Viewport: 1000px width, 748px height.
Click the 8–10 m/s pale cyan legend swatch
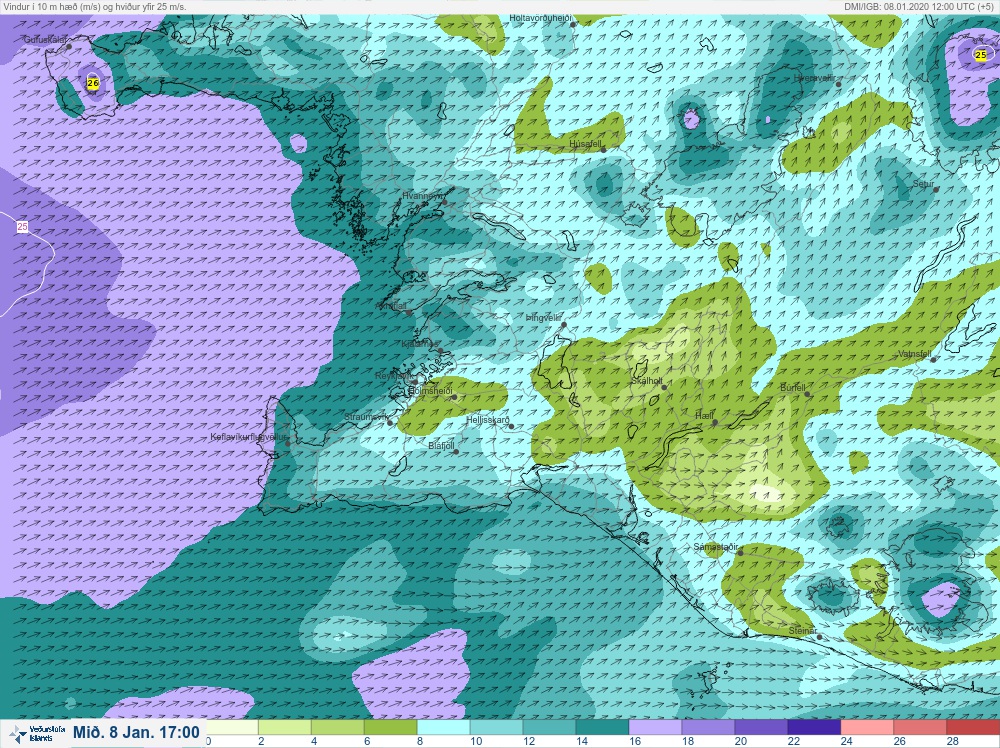point(443,728)
